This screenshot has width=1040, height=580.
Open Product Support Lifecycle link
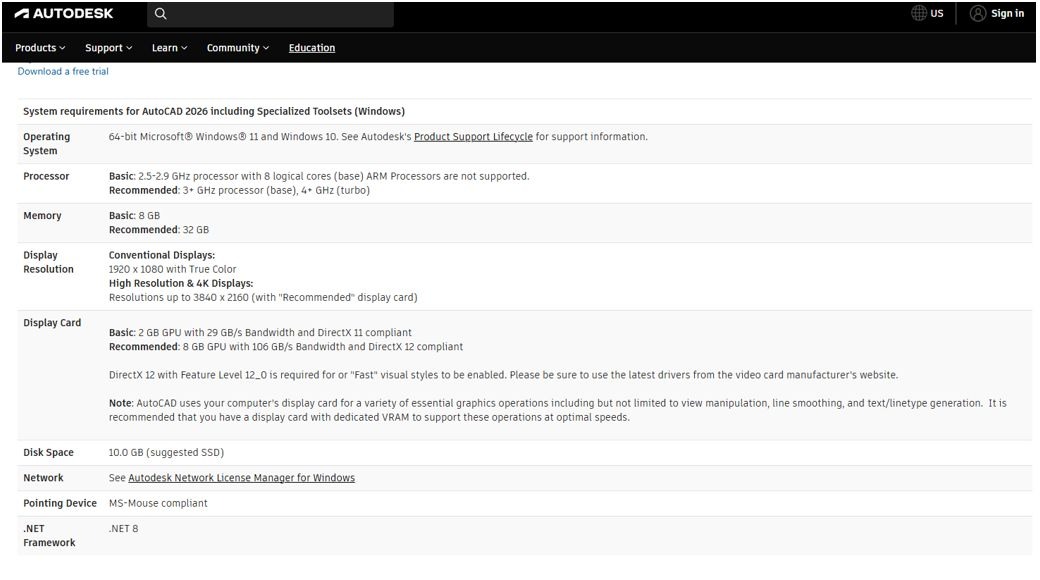(473, 137)
